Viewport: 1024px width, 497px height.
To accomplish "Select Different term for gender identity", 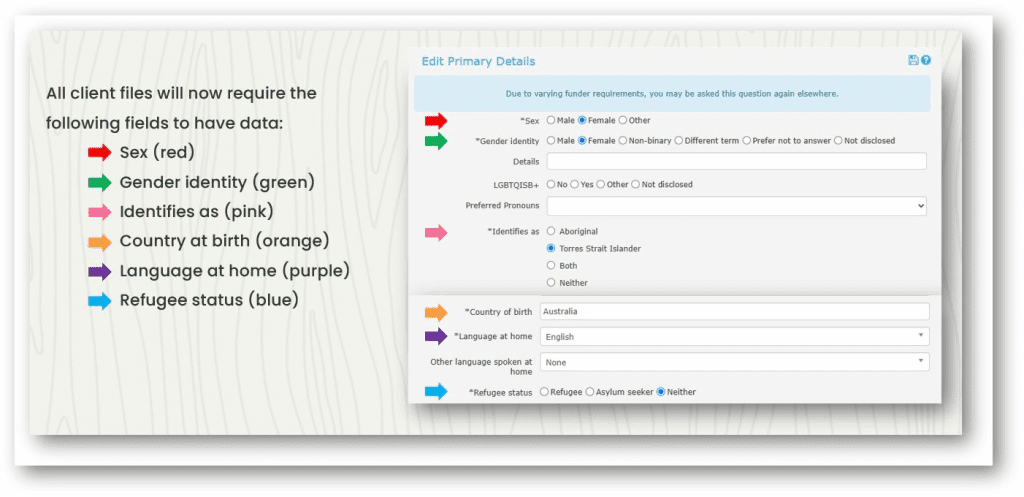I will pyautogui.click(x=679, y=141).
